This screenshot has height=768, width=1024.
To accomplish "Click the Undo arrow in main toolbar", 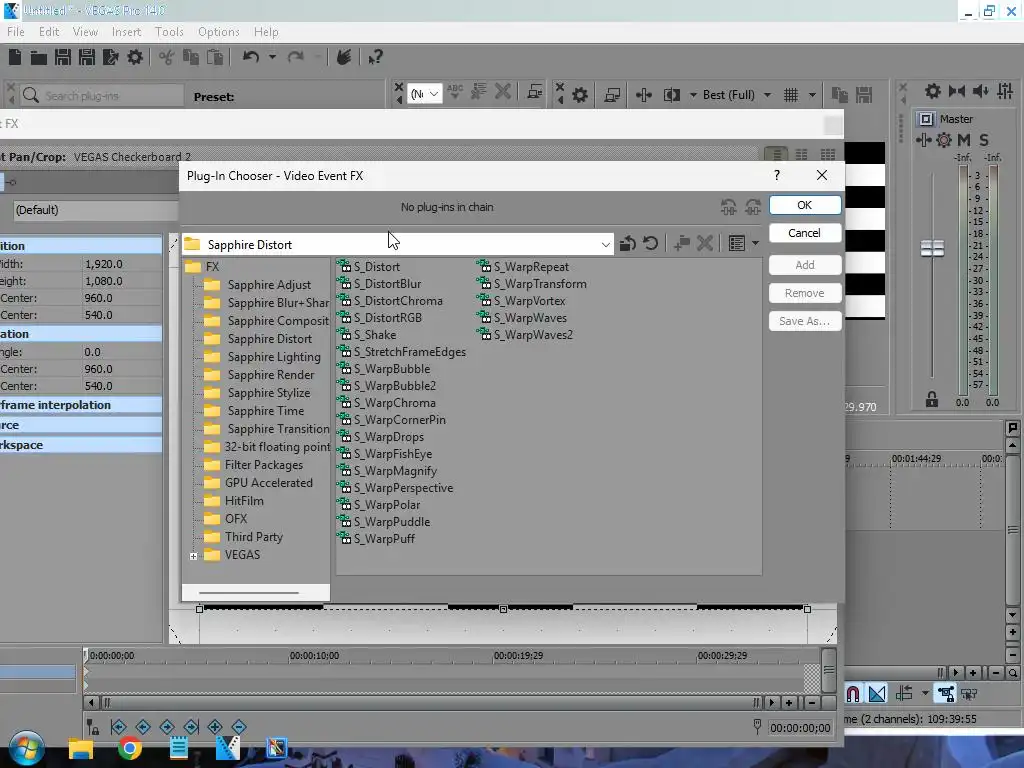I will pos(251,57).
